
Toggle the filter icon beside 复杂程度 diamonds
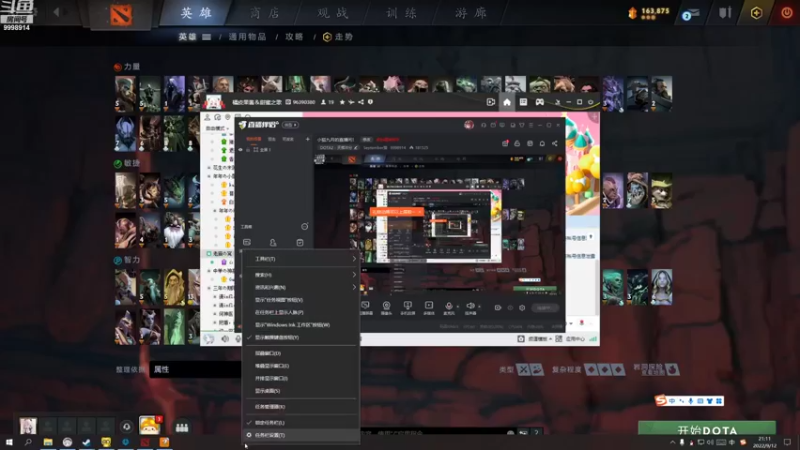[x=672, y=369]
